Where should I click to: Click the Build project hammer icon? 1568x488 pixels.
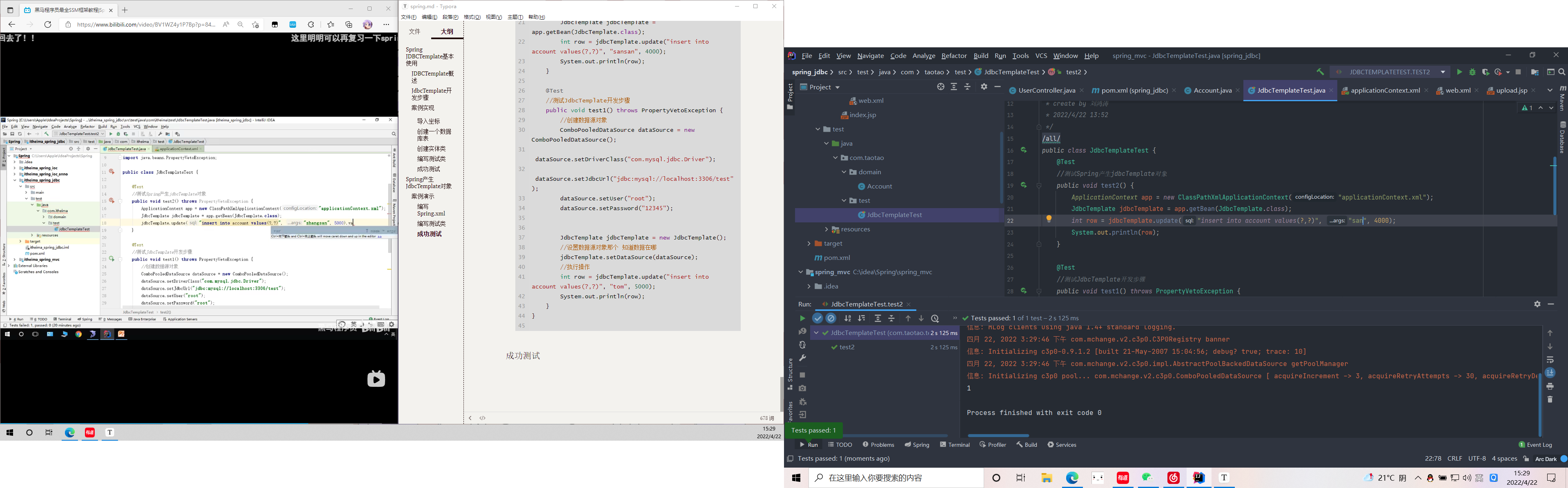pyautogui.click(x=1320, y=72)
